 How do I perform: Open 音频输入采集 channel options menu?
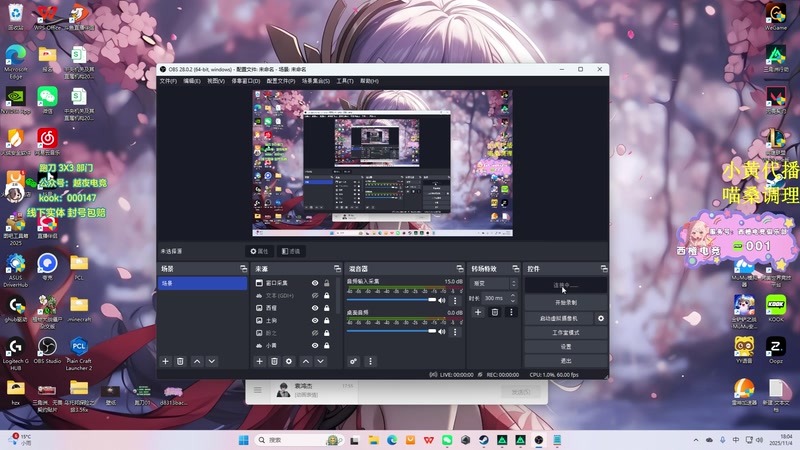tap(455, 301)
